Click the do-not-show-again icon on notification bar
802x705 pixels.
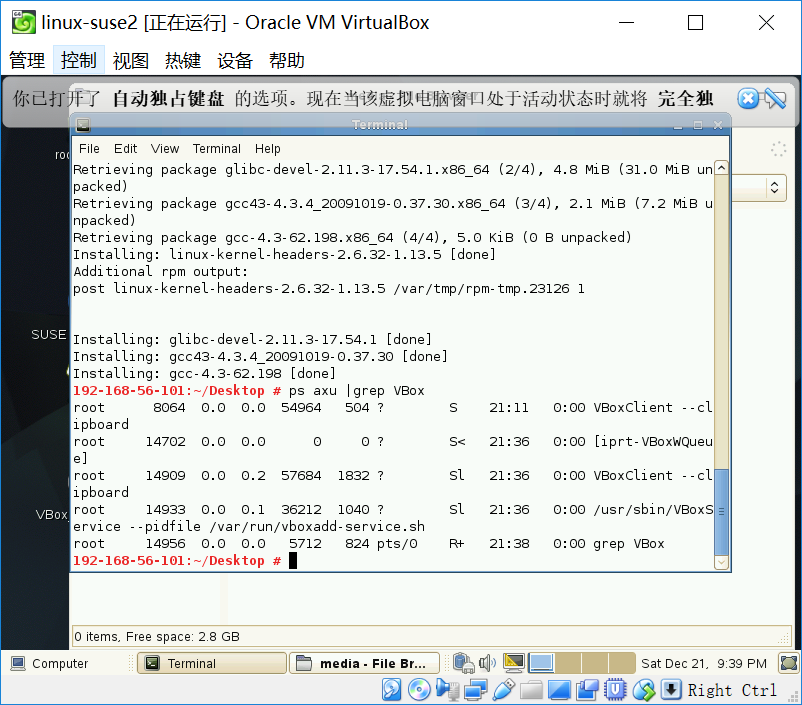(x=776, y=98)
